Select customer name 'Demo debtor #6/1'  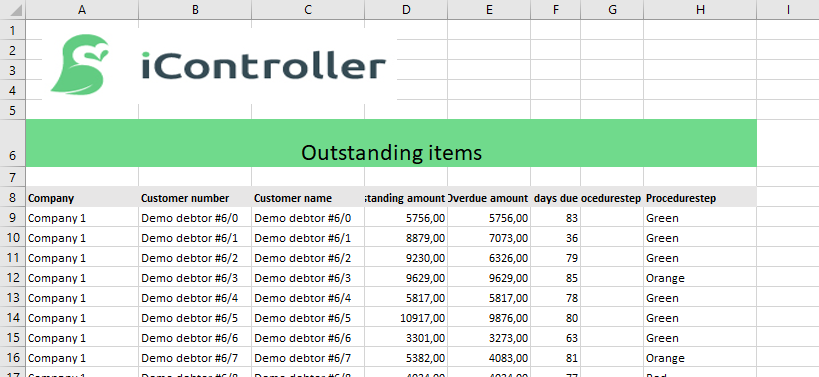308,238
